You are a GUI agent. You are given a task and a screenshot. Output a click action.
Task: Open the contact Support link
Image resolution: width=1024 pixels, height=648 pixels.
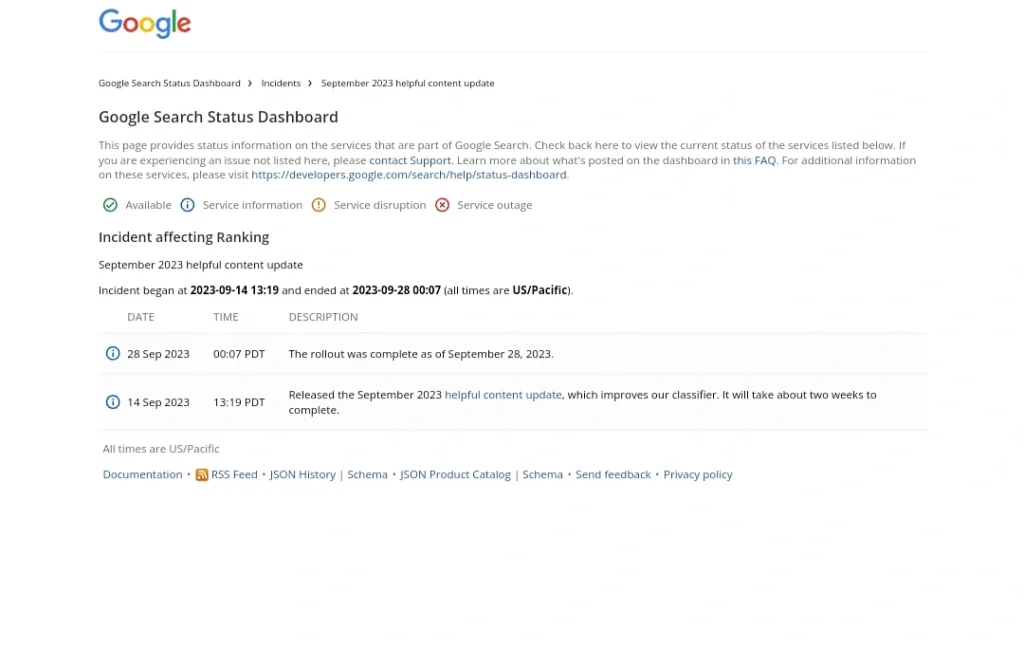pos(410,160)
